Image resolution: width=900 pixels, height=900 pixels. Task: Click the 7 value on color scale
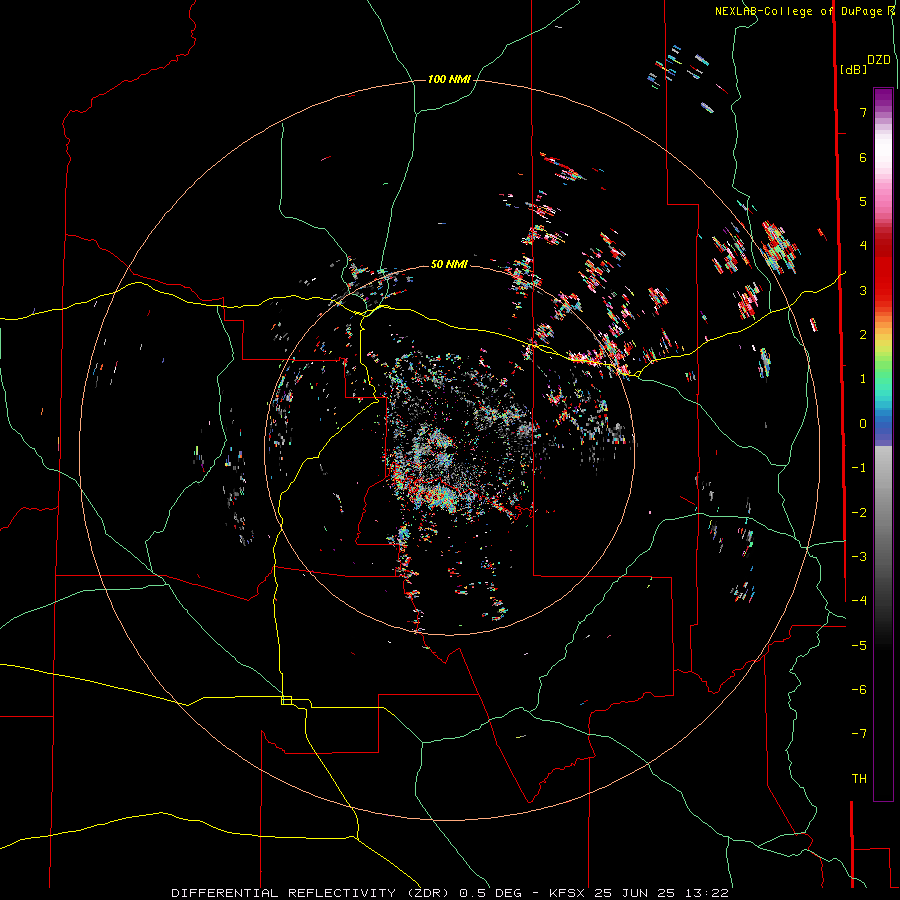pyautogui.click(x=863, y=112)
